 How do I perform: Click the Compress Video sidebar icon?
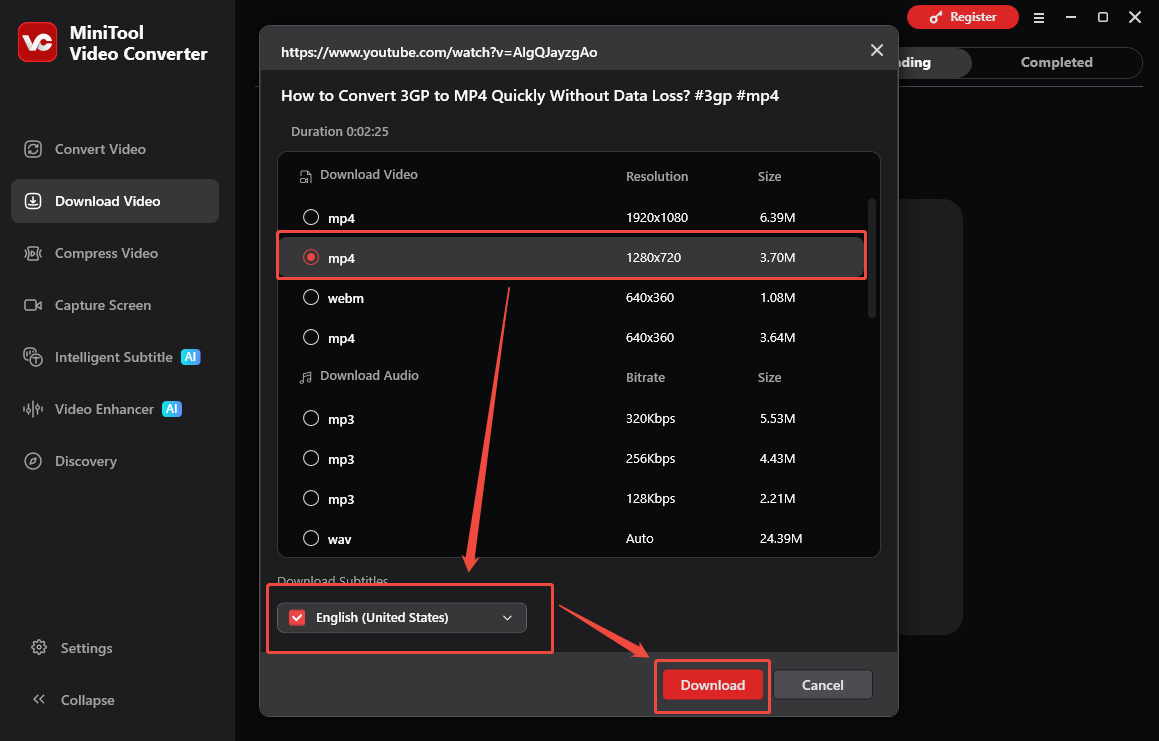pyautogui.click(x=33, y=254)
